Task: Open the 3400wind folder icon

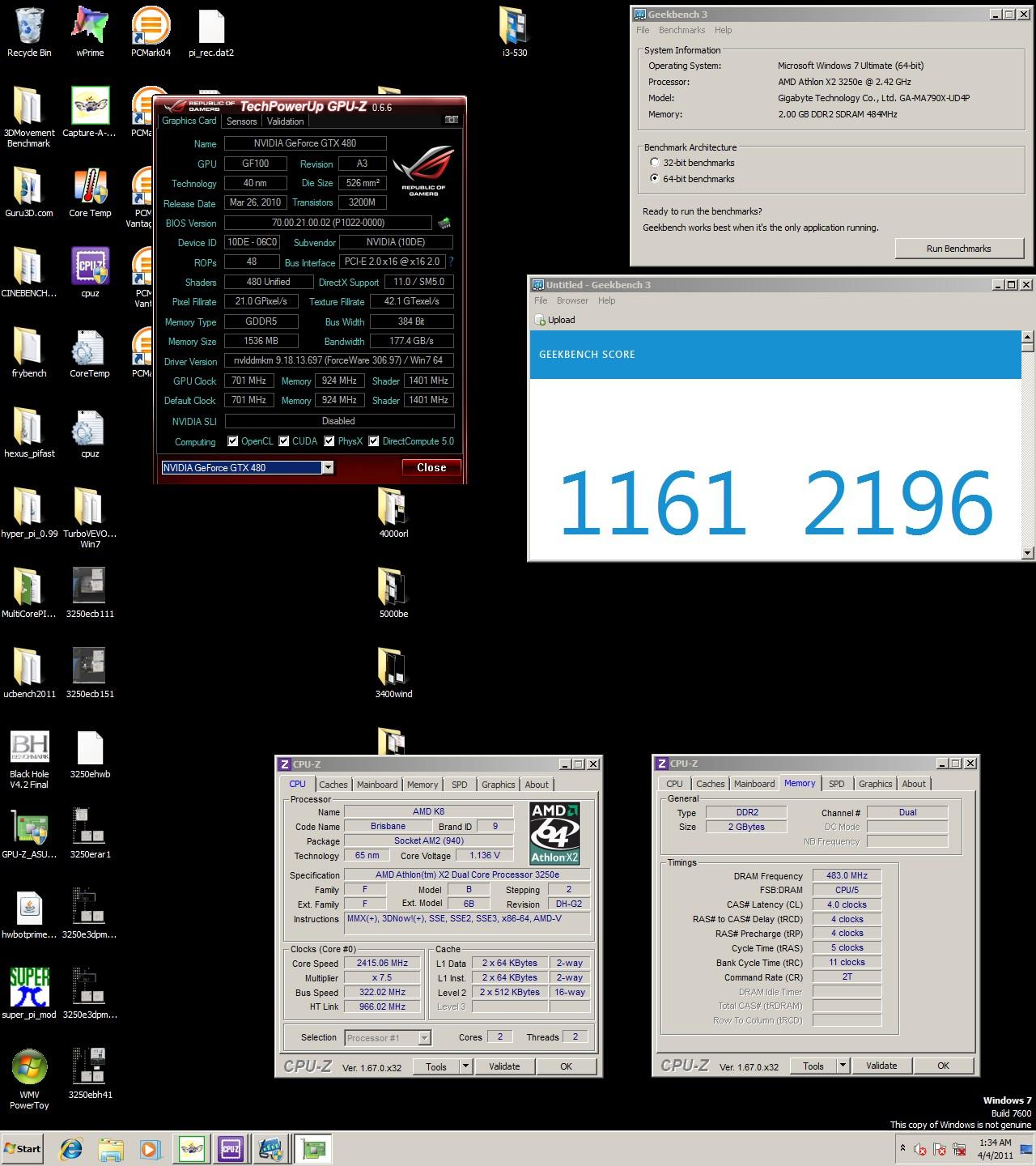Action: coord(393,673)
